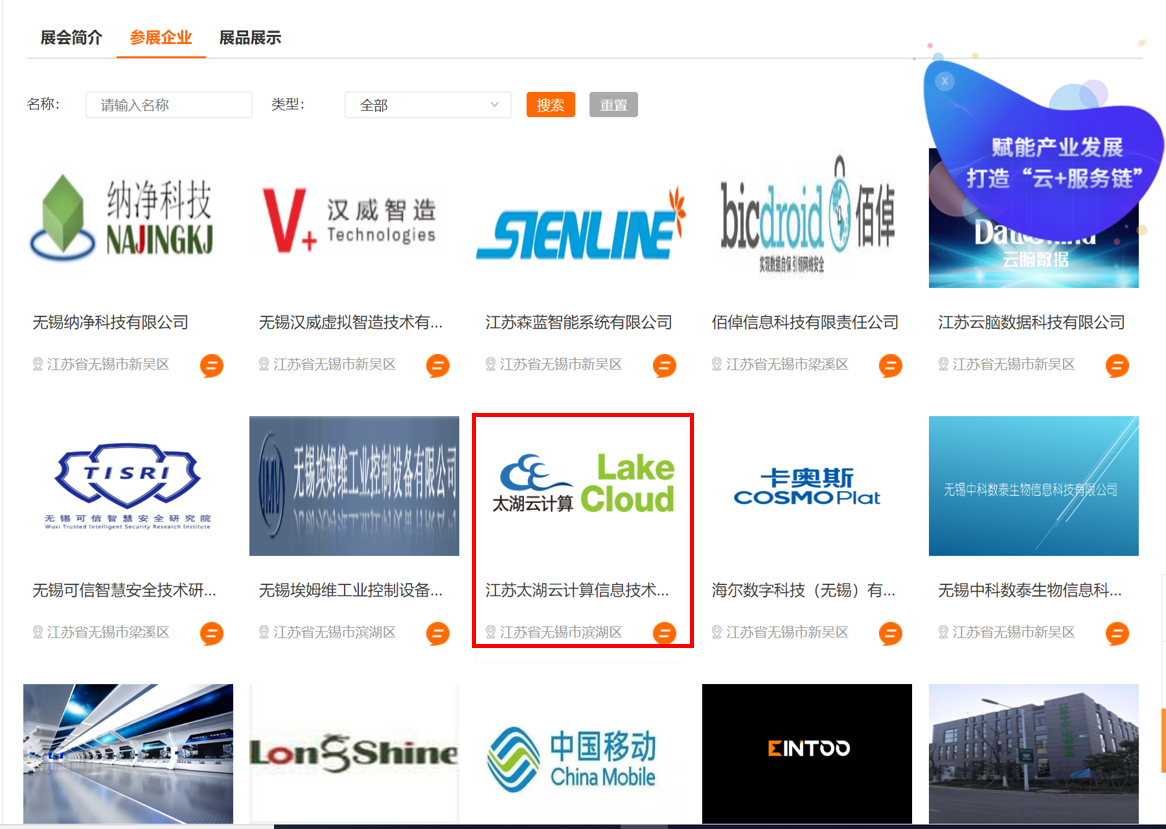This screenshot has height=829, width=1166.
Task: Open company link 无锡埃姆维工业控制设备...
Action: point(350,590)
